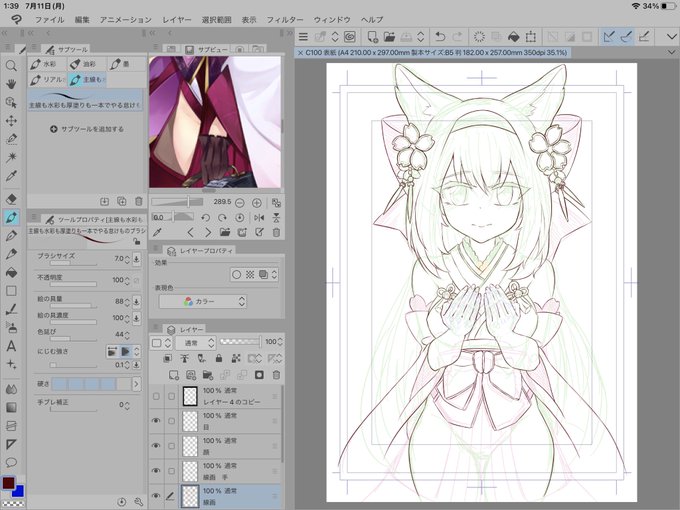Select the Eraser tool in toolbar
Image resolution: width=680 pixels, height=510 pixels.
[x=11, y=199]
